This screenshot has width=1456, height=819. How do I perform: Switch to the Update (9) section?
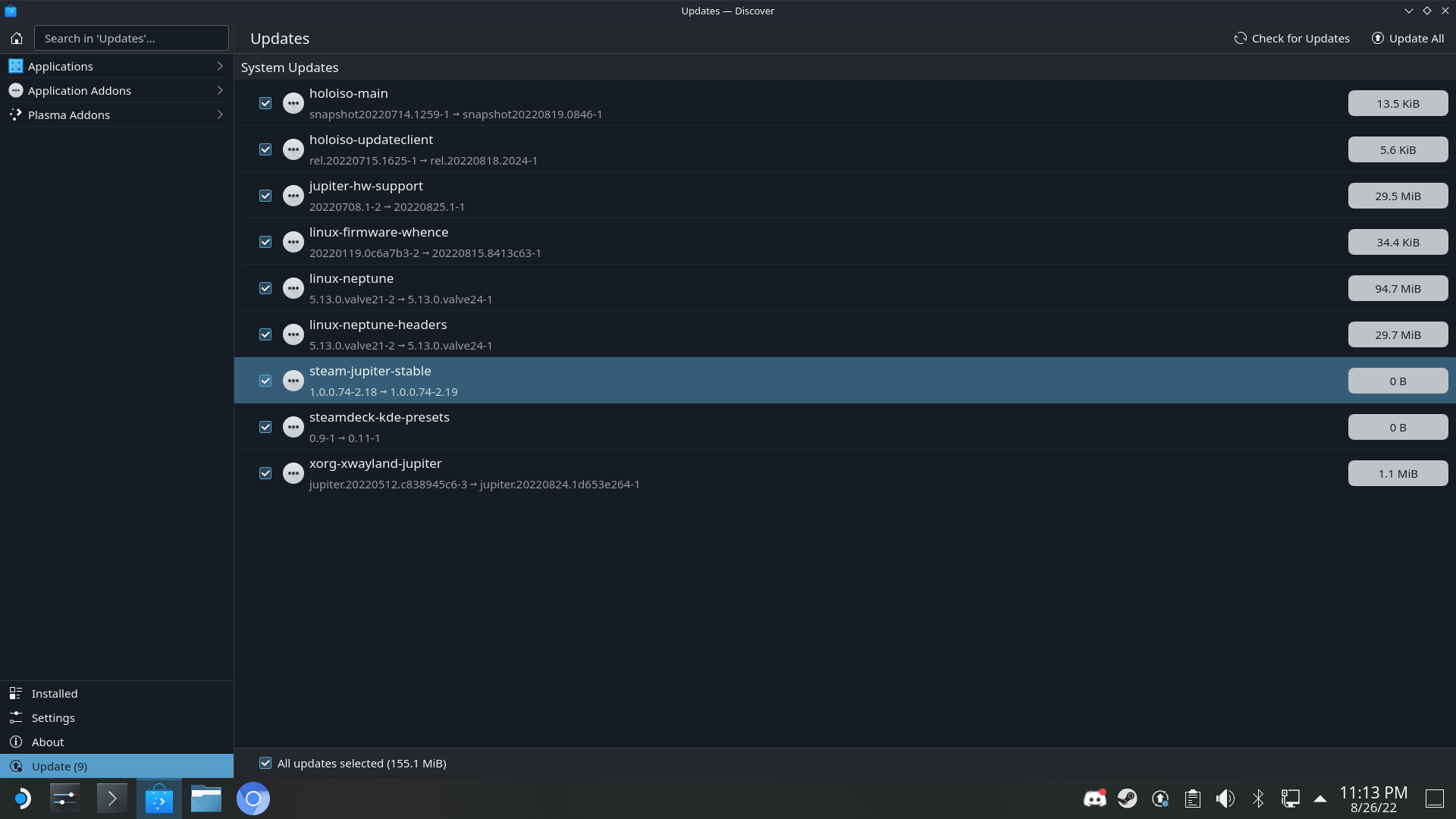(58, 766)
